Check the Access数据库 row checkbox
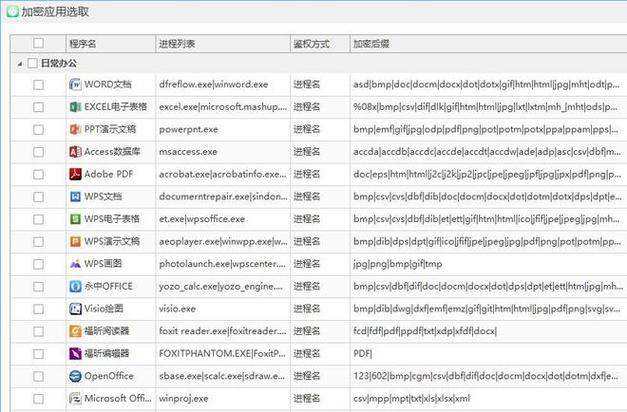Image resolution: width=627 pixels, height=412 pixels. pyautogui.click(x=38, y=152)
